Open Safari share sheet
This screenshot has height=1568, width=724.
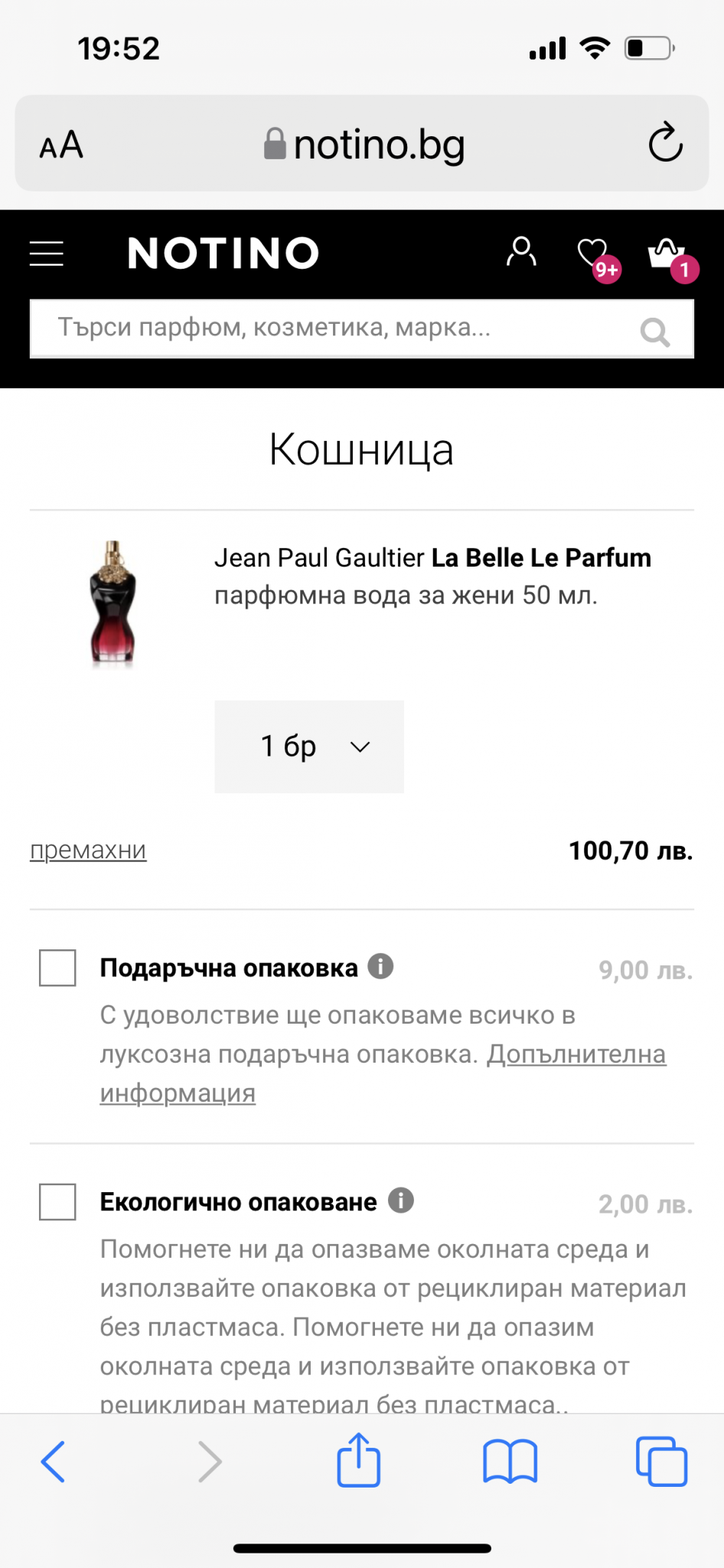359,1461
